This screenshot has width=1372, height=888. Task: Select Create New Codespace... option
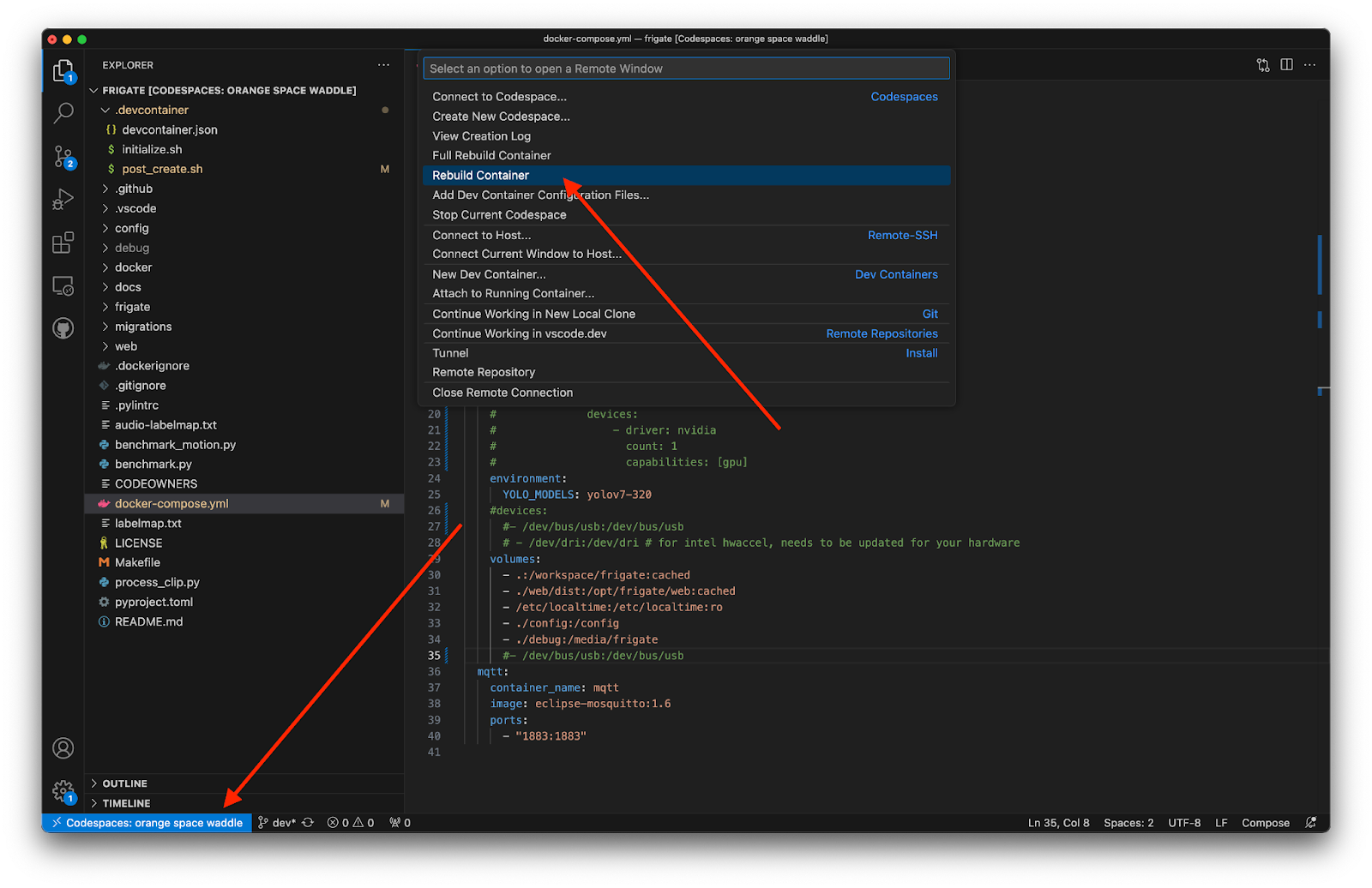(x=686, y=117)
